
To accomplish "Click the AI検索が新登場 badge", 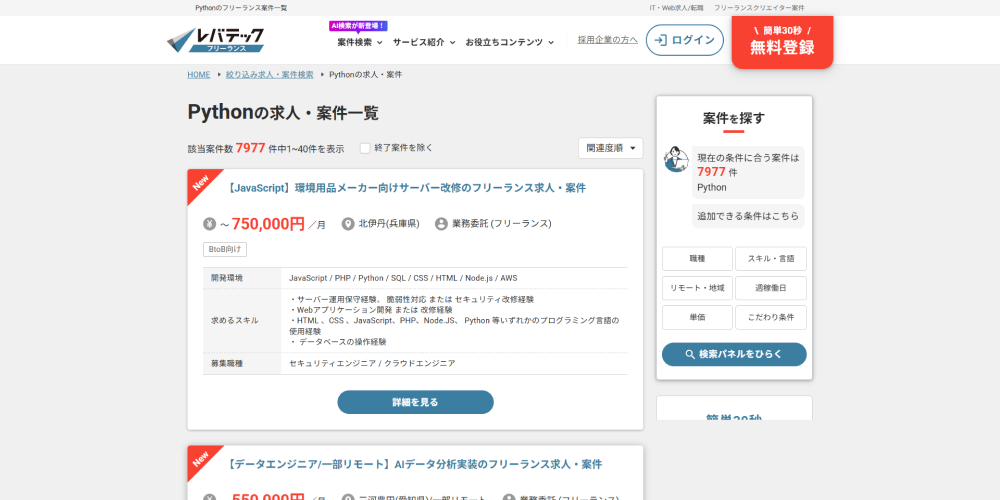I will coord(358,26).
